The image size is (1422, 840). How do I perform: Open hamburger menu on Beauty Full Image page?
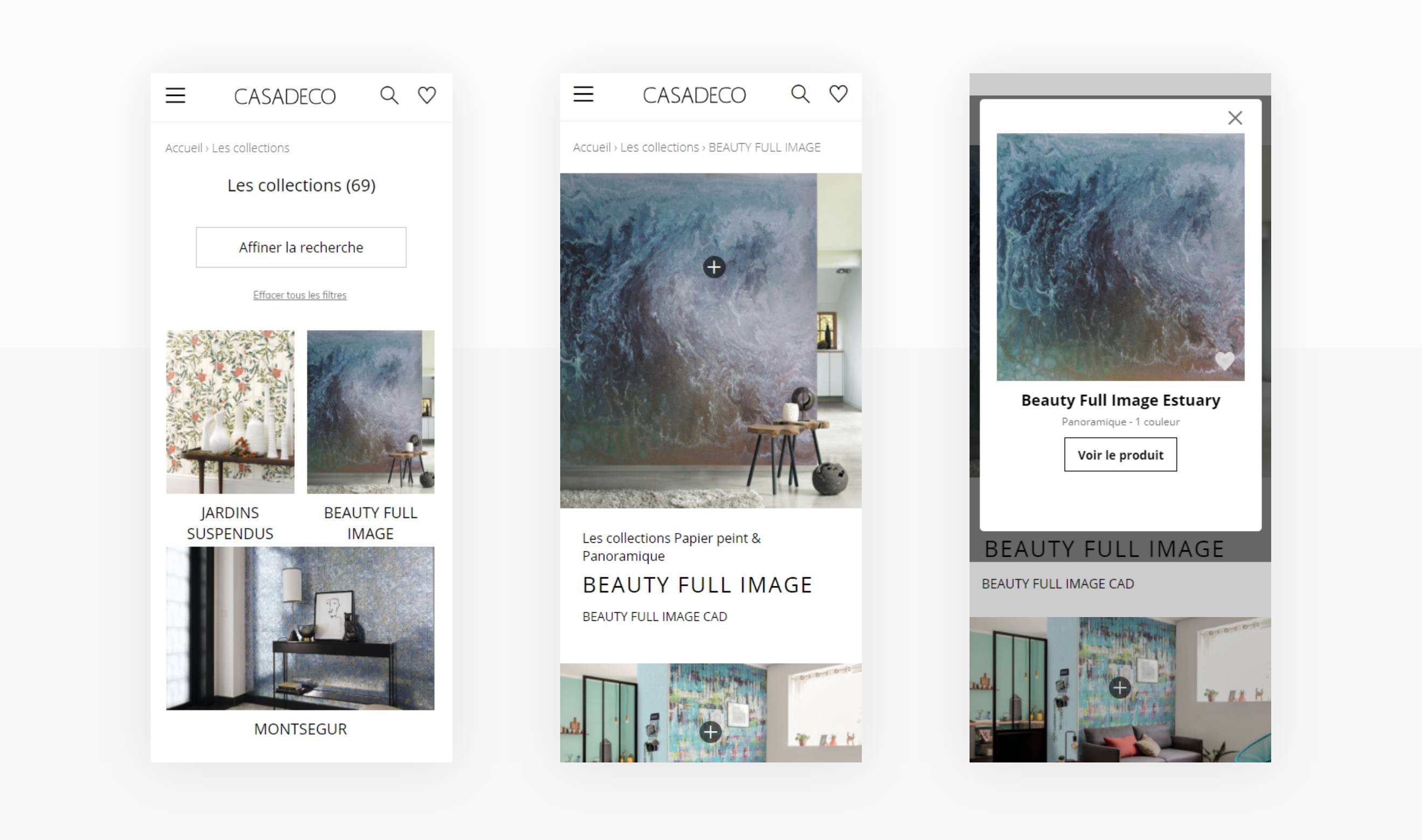(583, 94)
